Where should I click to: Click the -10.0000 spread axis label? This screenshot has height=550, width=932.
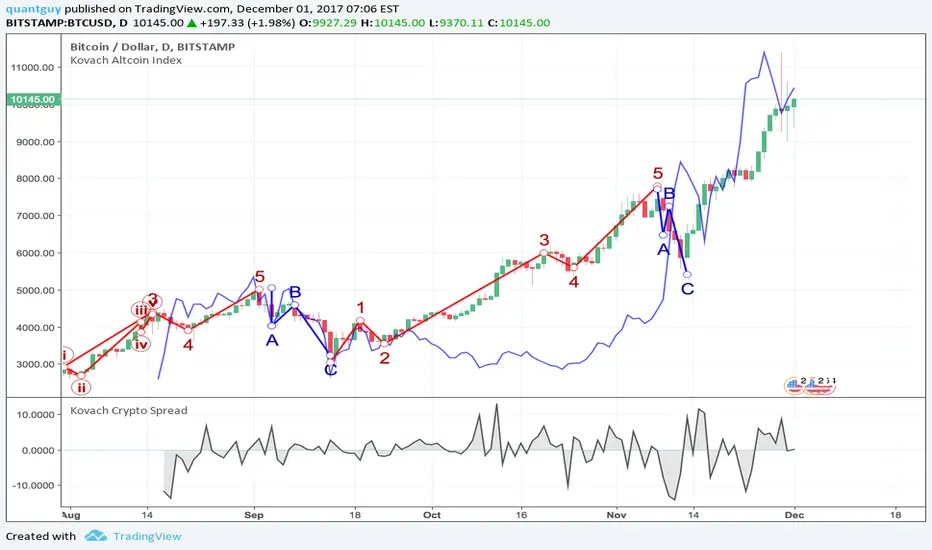[33, 485]
